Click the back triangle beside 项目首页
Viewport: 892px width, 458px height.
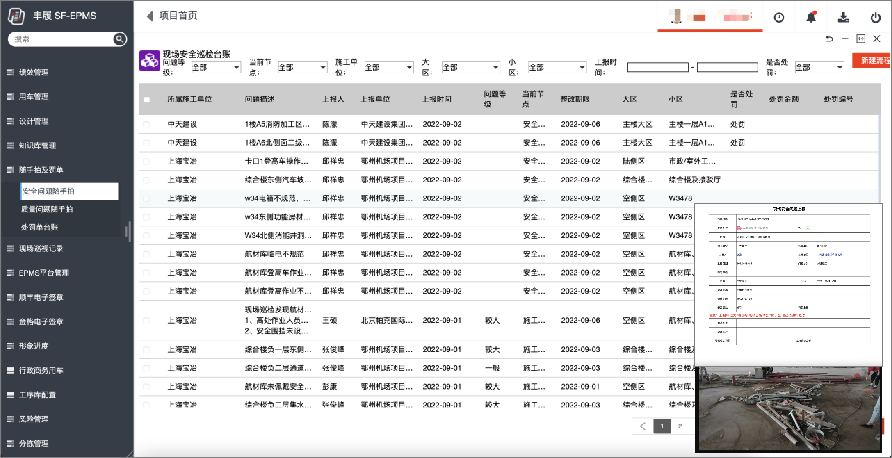(150, 16)
